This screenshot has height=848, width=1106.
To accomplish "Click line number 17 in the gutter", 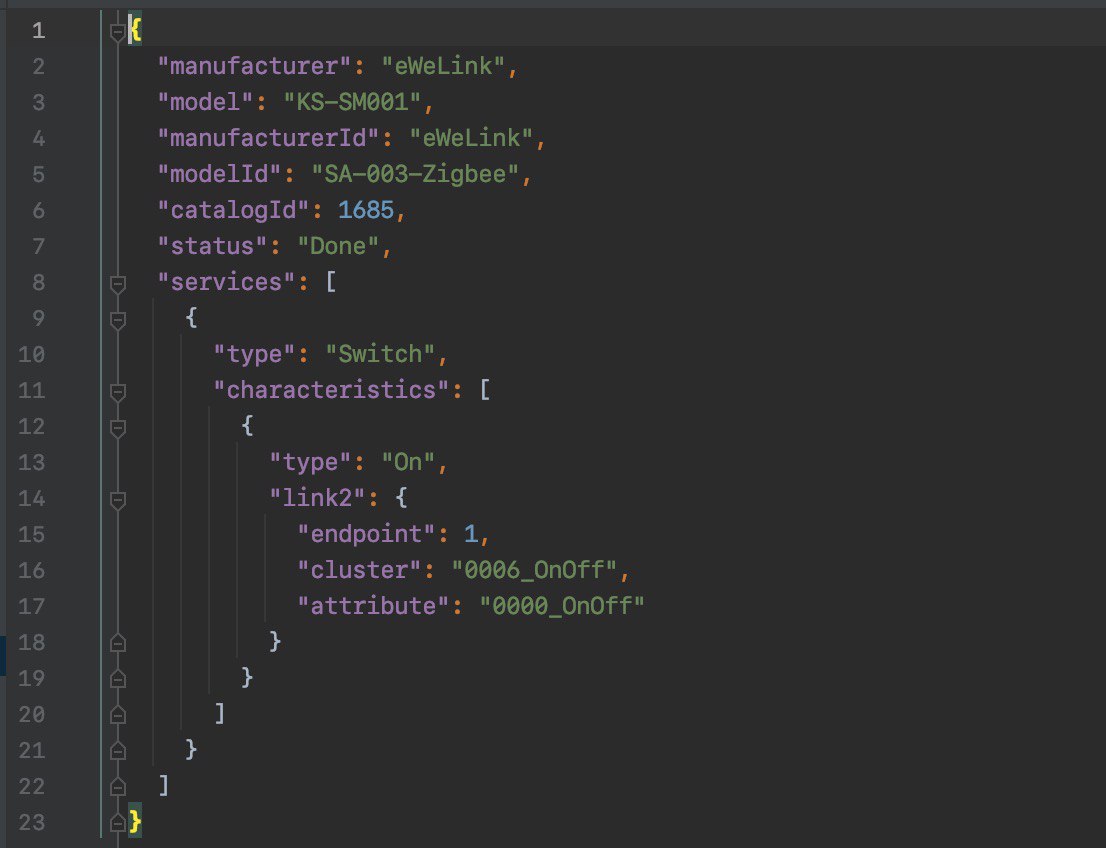I will pos(31,606).
